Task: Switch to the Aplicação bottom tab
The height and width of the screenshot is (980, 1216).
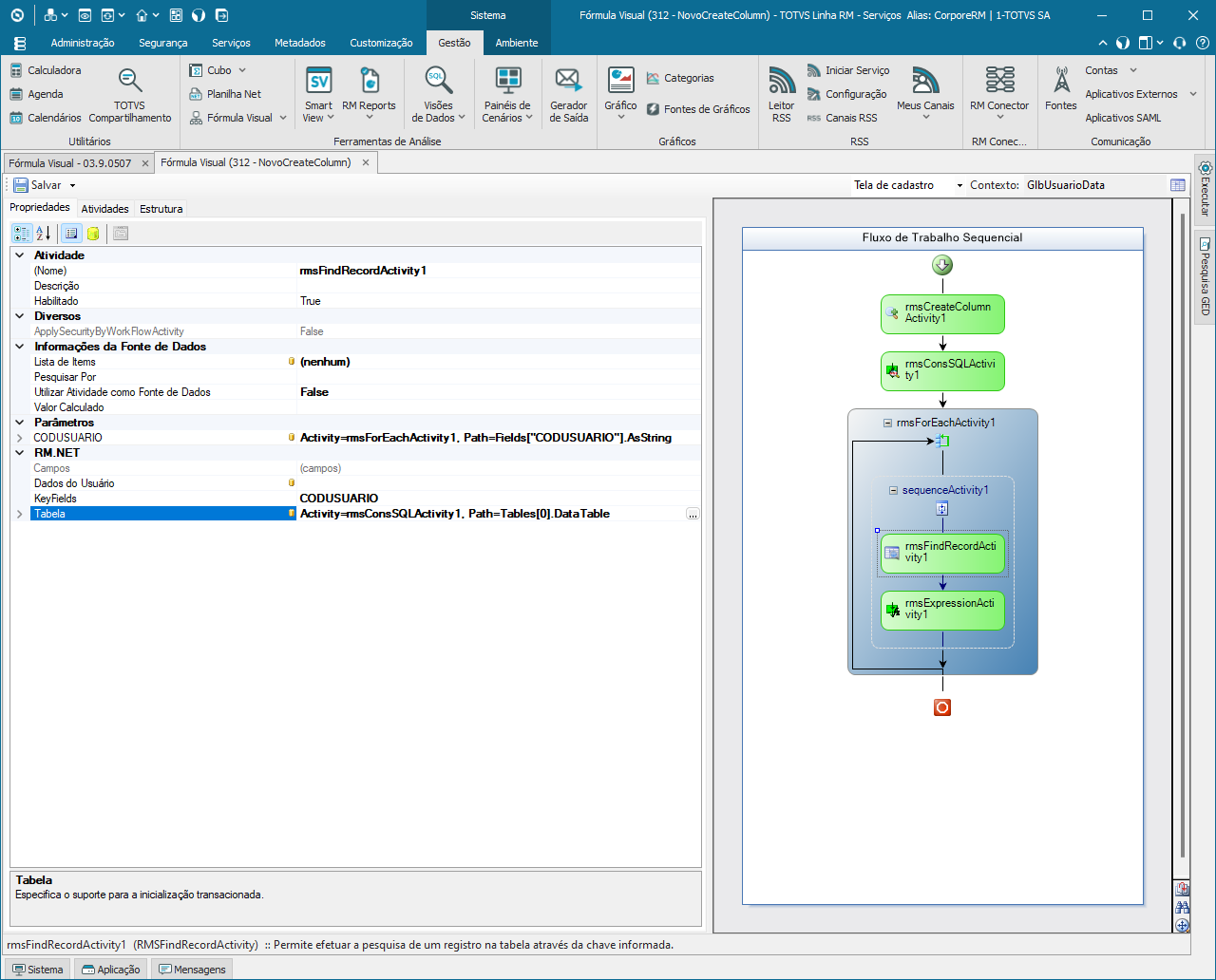Action: click(111, 970)
